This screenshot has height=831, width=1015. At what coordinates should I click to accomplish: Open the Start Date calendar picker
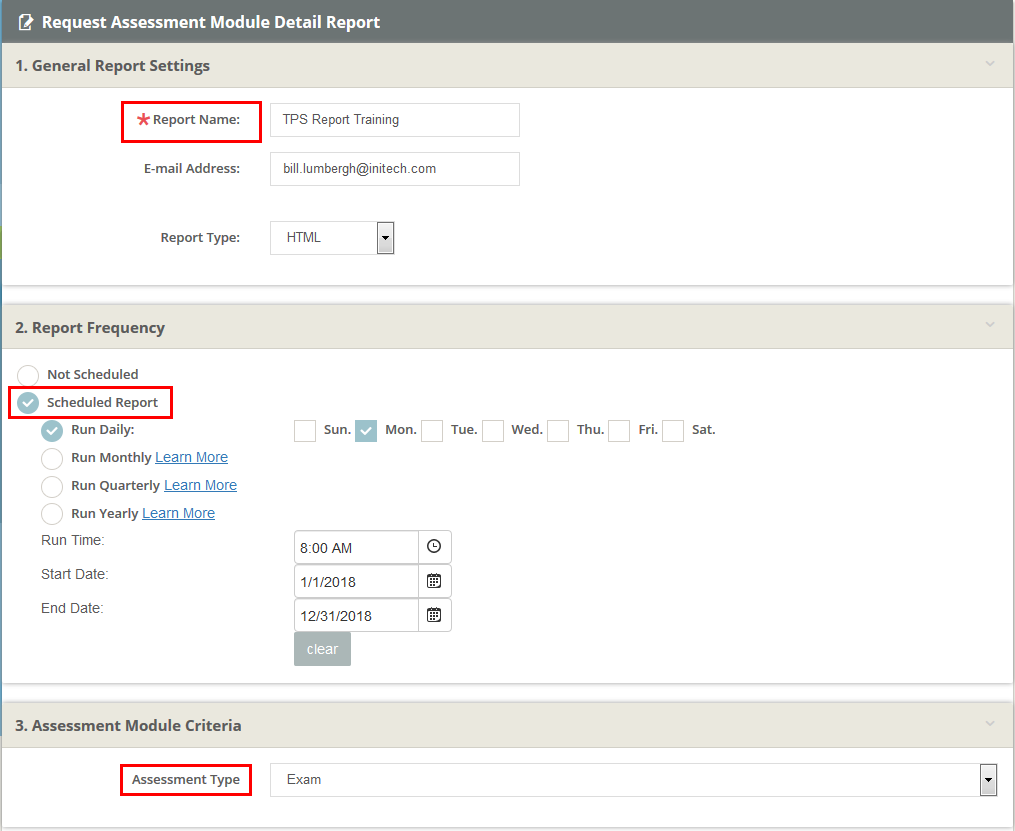[x=434, y=581]
